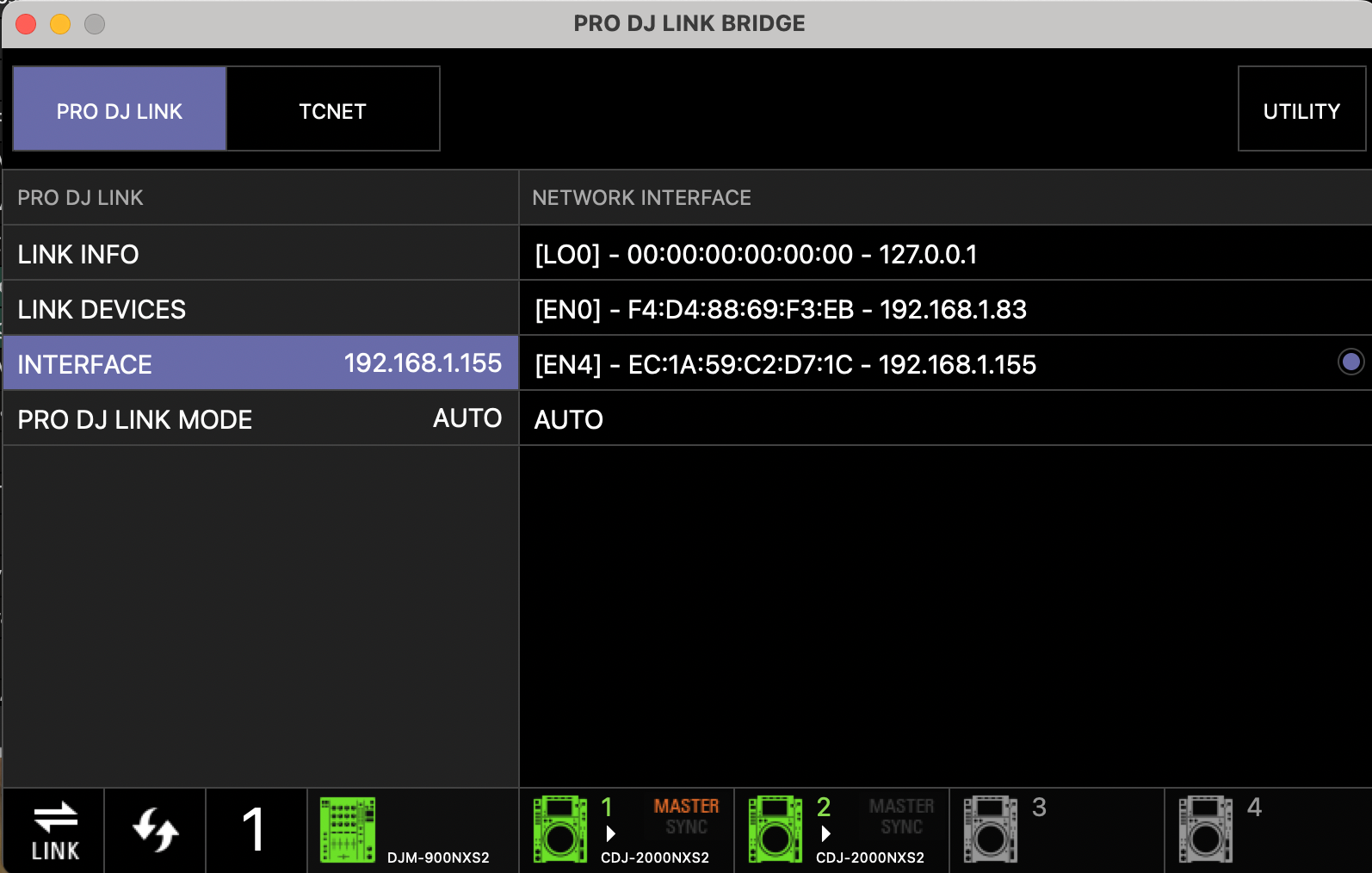Click the play arrow on player 2

[x=825, y=833]
